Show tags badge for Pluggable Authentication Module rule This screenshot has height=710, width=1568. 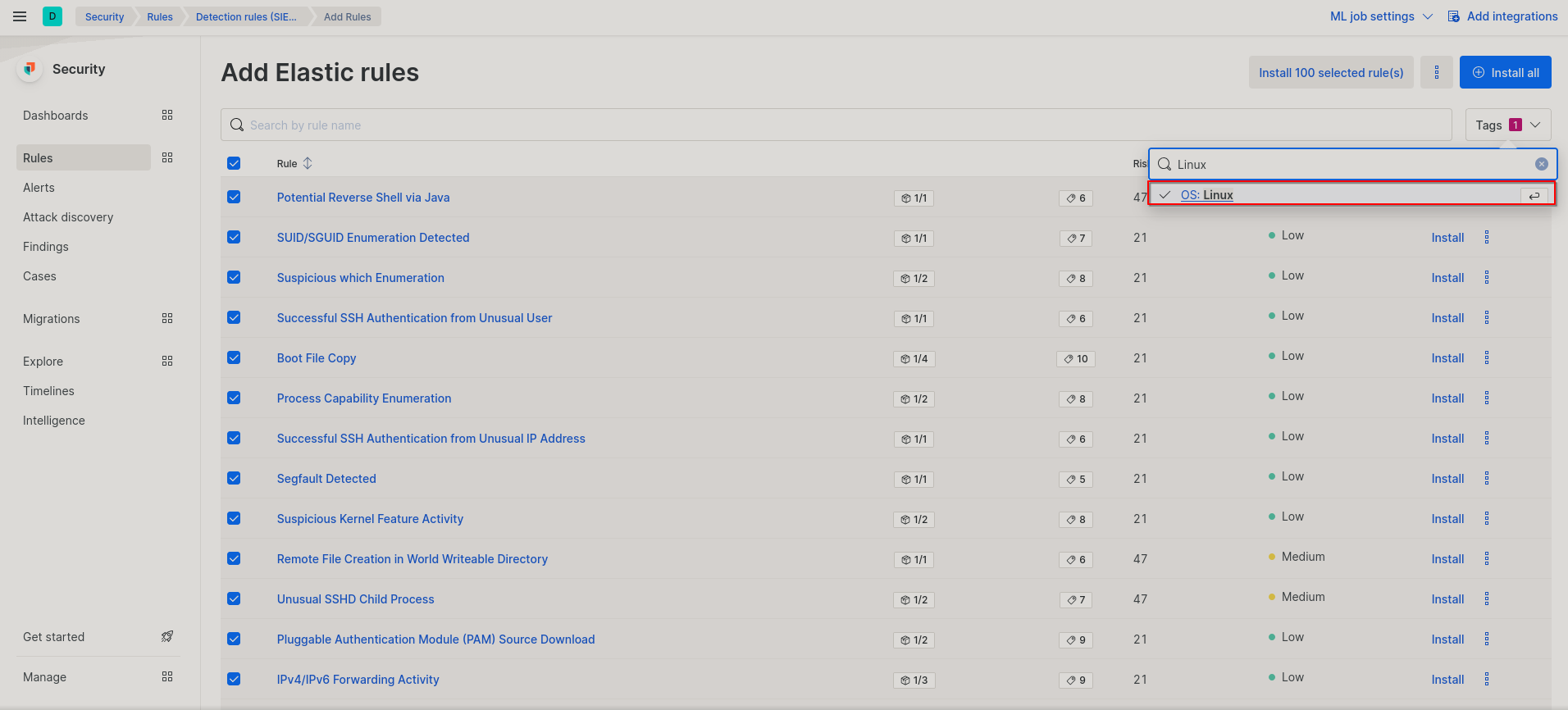[1076, 640]
